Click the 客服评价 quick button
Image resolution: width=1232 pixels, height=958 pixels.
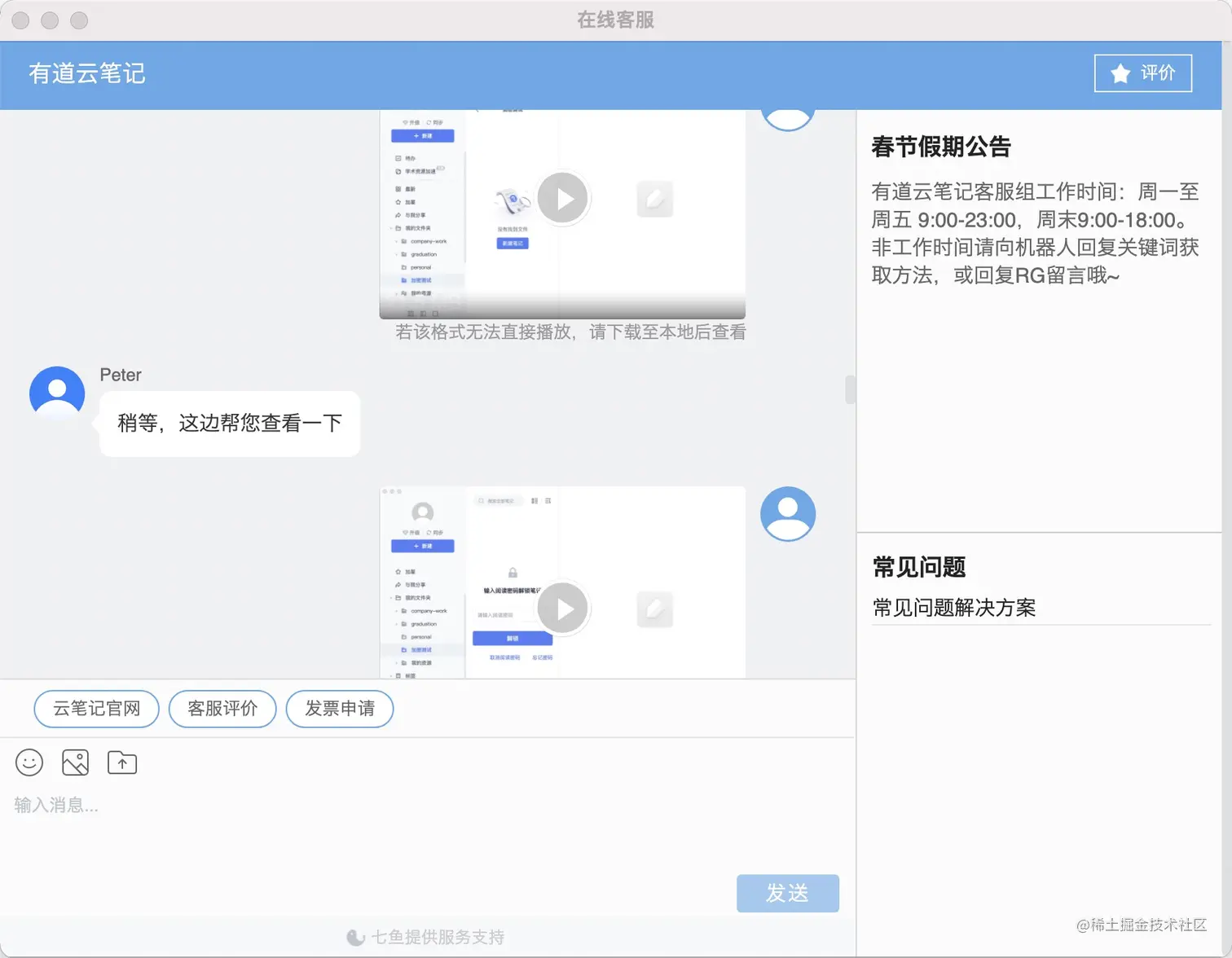coord(222,709)
